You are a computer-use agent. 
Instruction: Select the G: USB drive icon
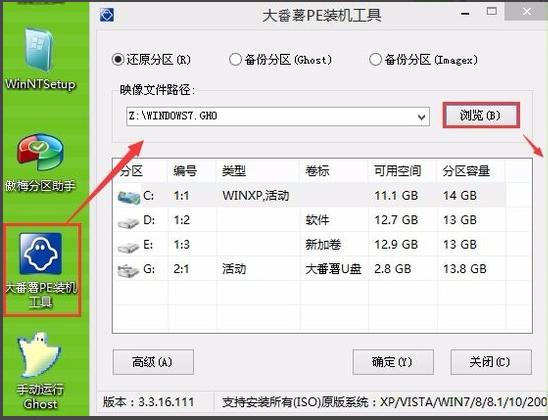point(128,270)
